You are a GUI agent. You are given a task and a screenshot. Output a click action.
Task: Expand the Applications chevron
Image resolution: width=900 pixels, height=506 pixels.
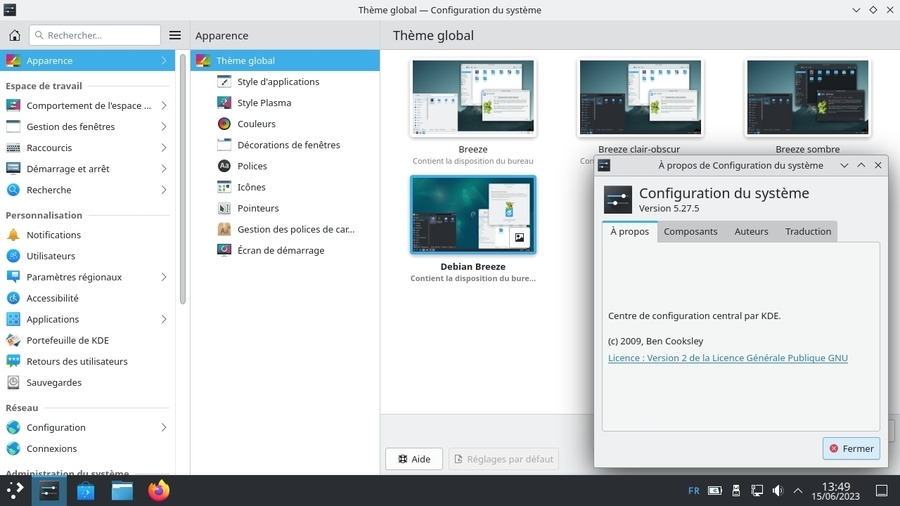(164, 319)
